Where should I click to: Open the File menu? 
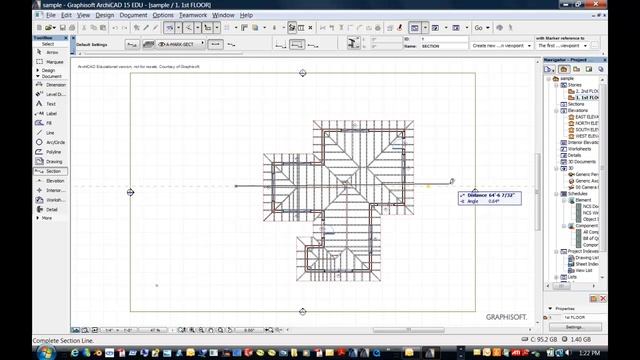pos(51,15)
